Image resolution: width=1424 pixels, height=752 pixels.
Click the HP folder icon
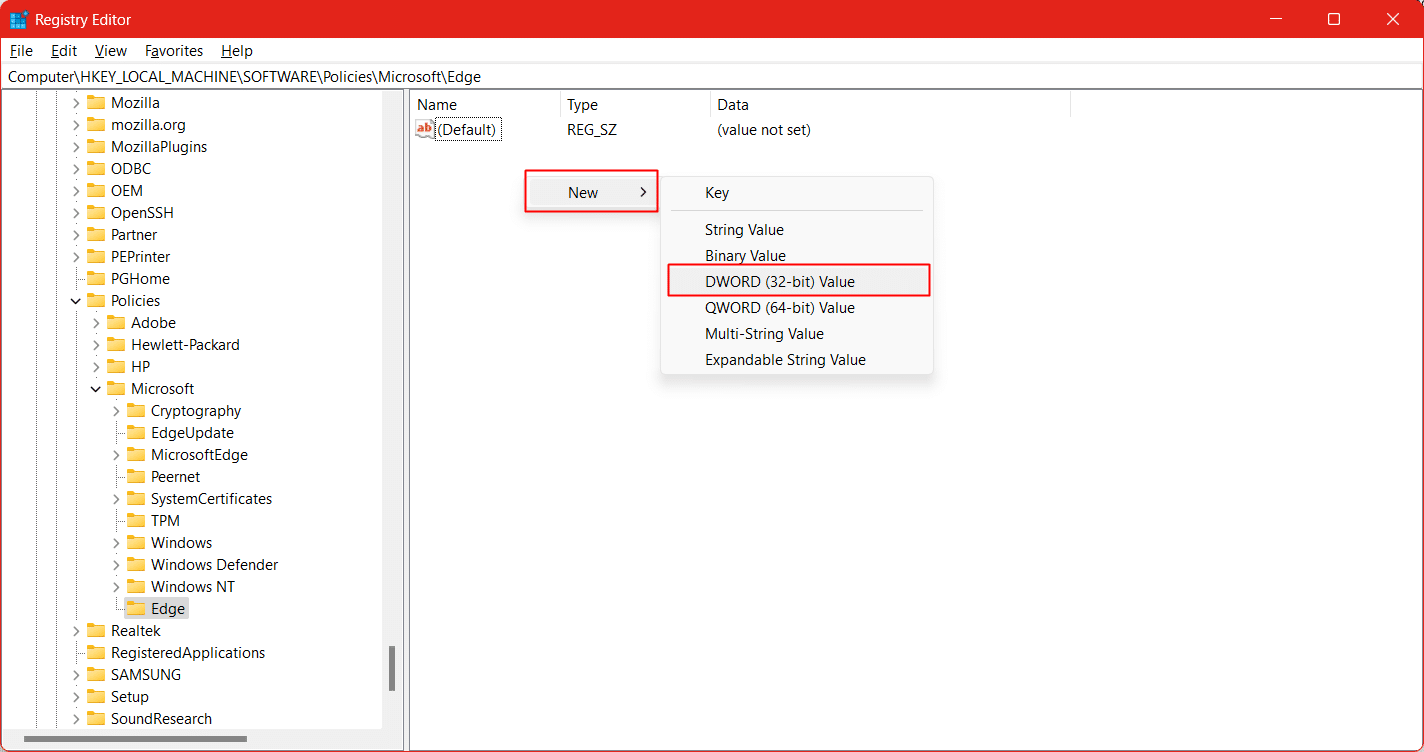(116, 367)
